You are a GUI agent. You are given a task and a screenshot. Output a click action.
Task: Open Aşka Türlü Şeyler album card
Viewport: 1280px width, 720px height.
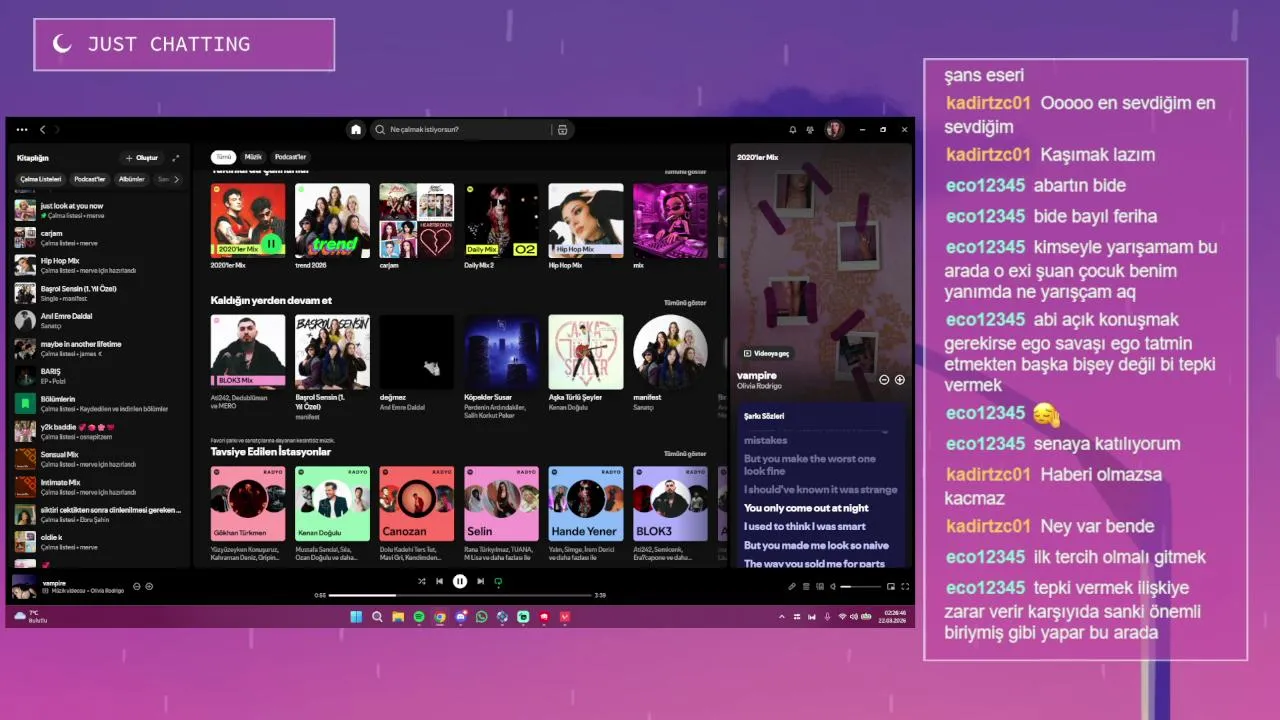[x=585, y=363]
